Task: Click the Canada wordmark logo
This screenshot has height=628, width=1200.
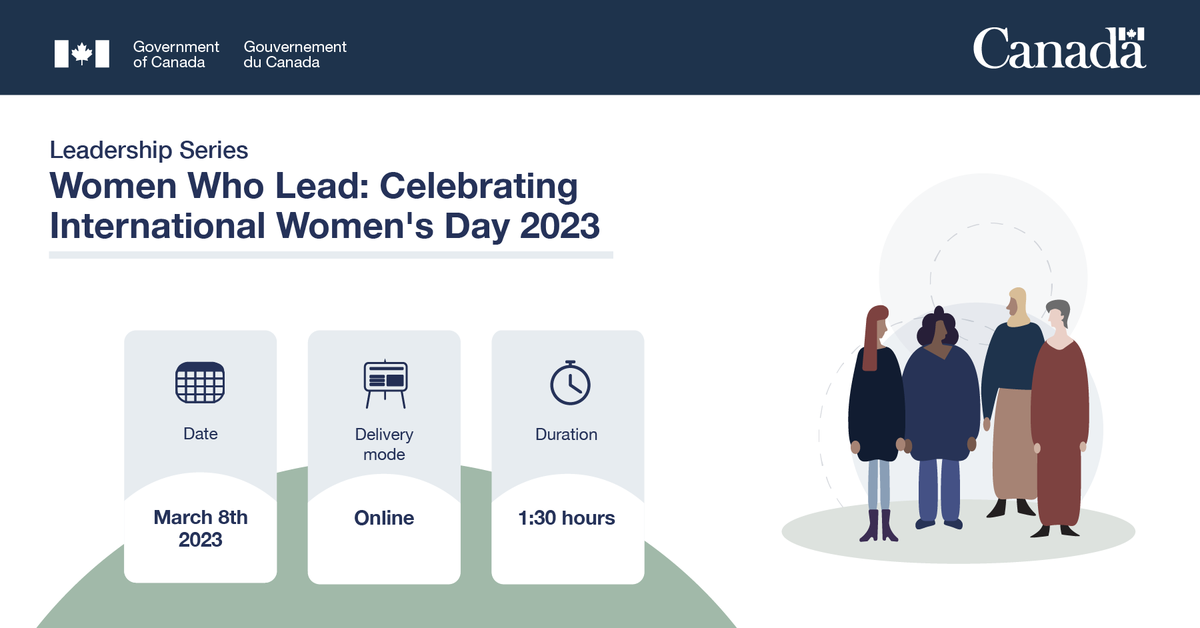Action: (x=1059, y=48)
